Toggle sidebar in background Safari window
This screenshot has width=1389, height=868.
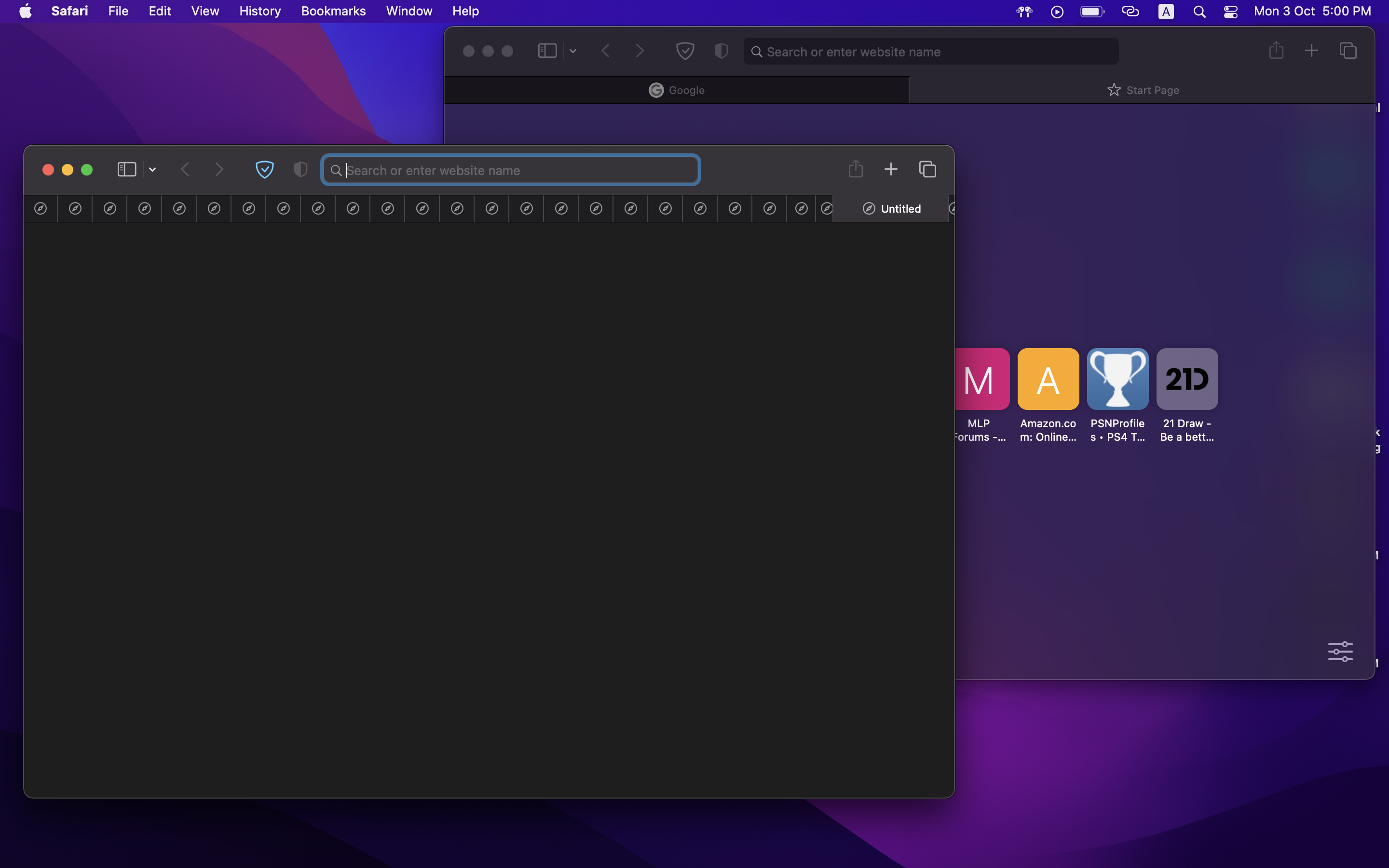click(547, 51)
